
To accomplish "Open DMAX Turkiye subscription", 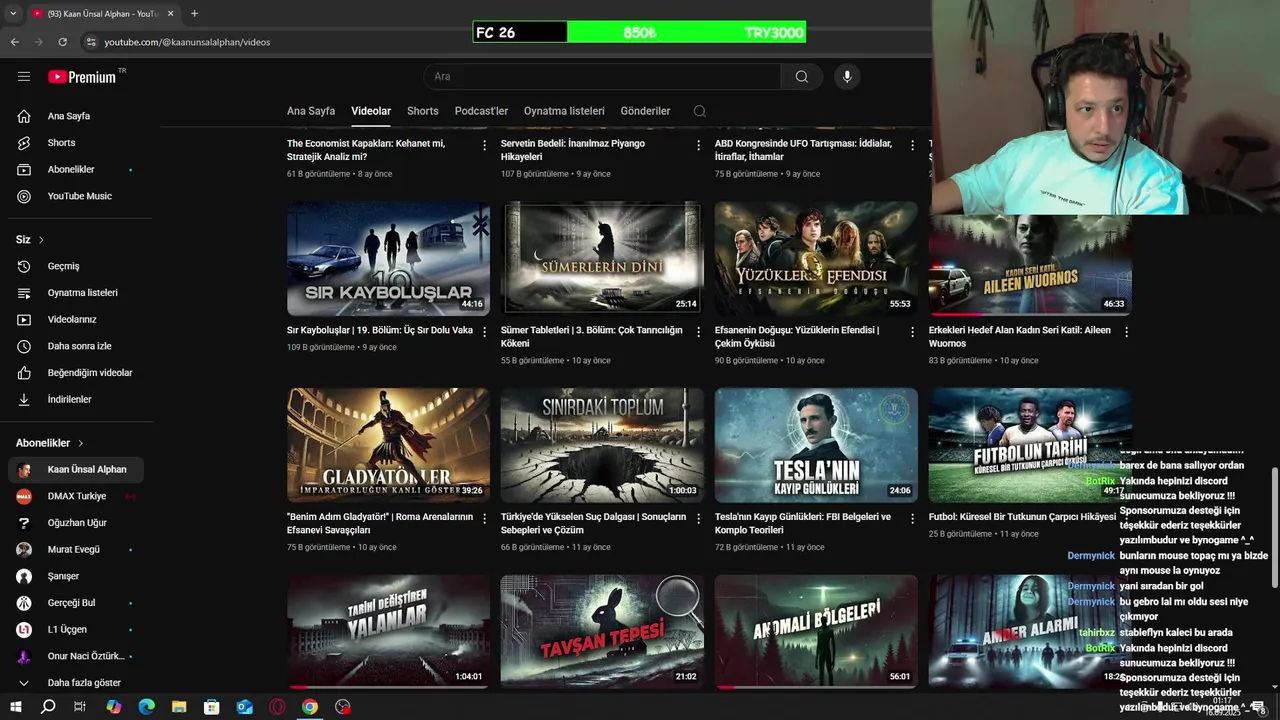I will (x=76, y=496).
